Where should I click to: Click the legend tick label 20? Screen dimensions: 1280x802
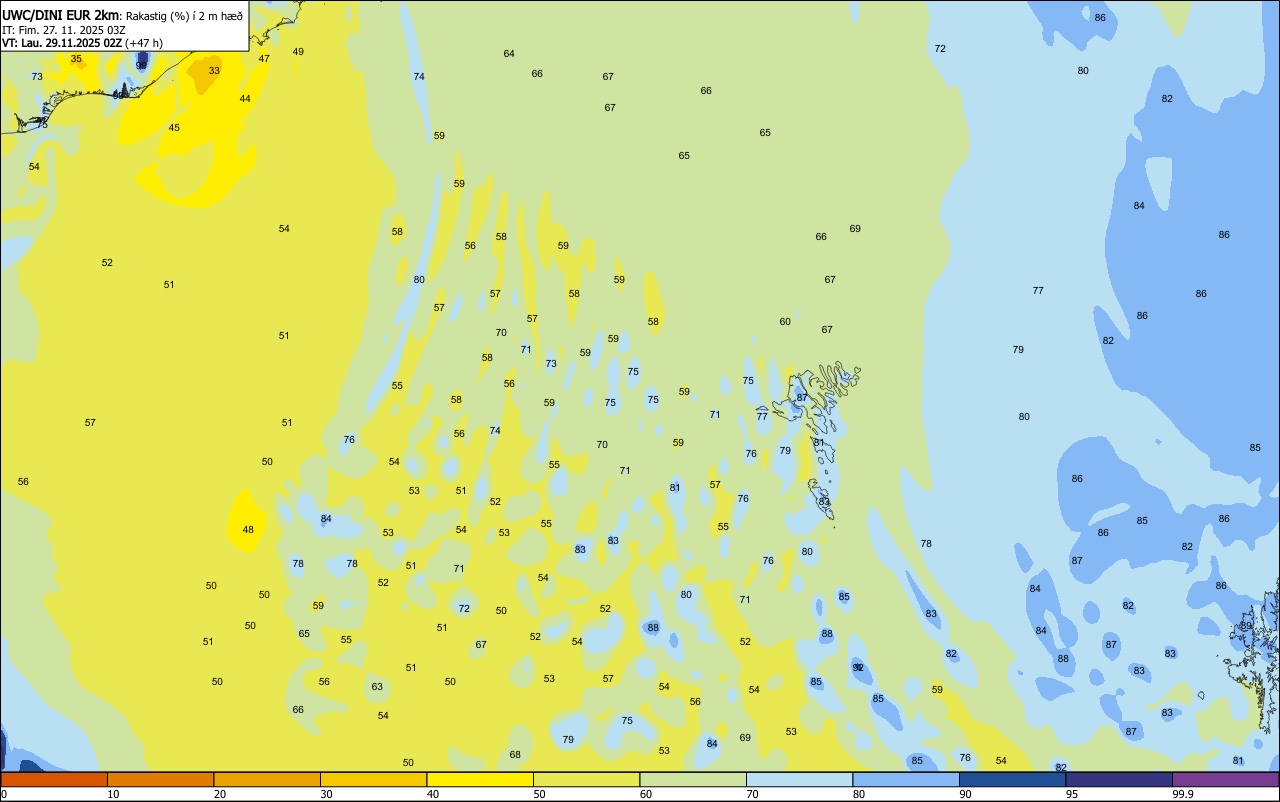point(220,794)
